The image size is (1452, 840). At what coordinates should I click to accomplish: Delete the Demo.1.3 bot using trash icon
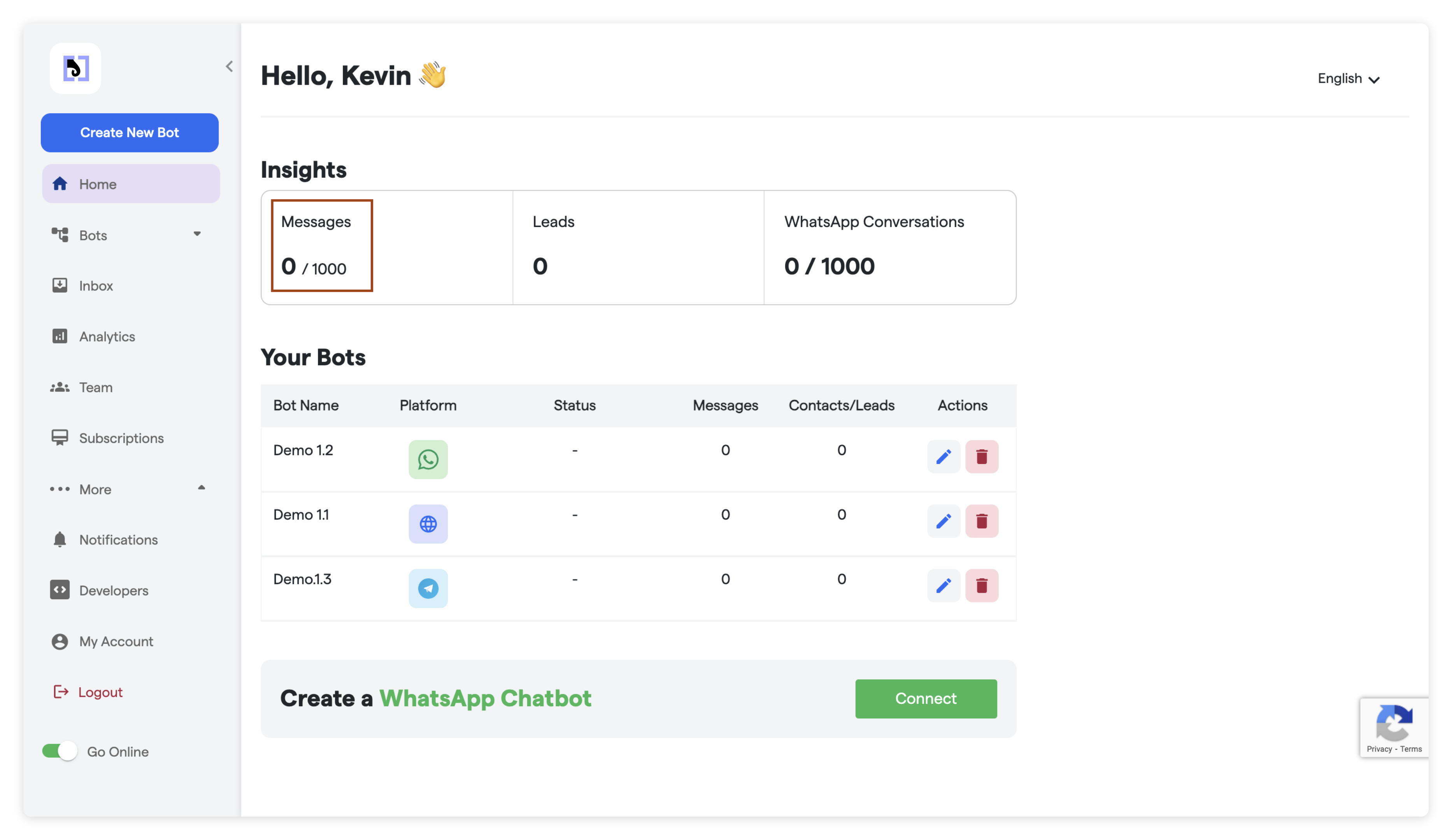pyautogui.click(x=982, y=586)
